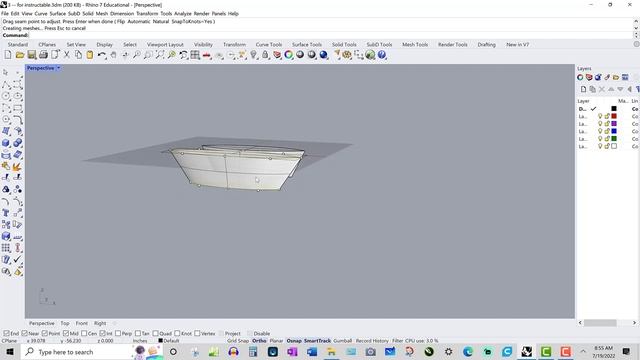Screen dimensions: 640x360
Task: Click the Print icon in the toolbar
Action: pyautogui.click(x=43, y=55)
